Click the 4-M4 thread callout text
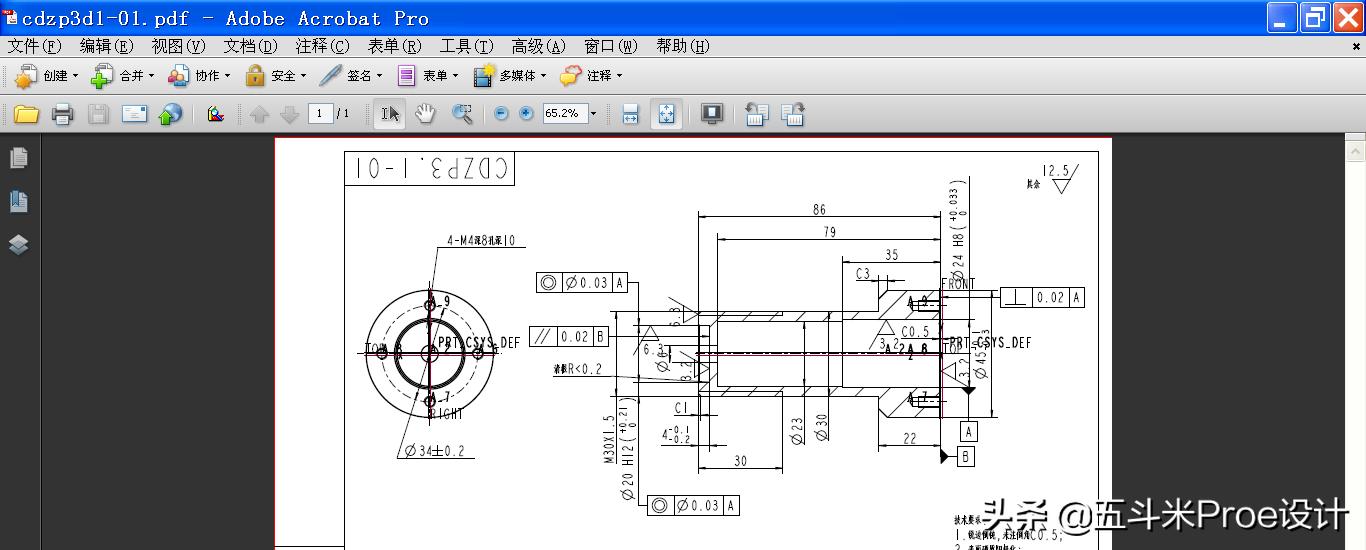Viewport: 1366px width, 550px height. [482, 240]
